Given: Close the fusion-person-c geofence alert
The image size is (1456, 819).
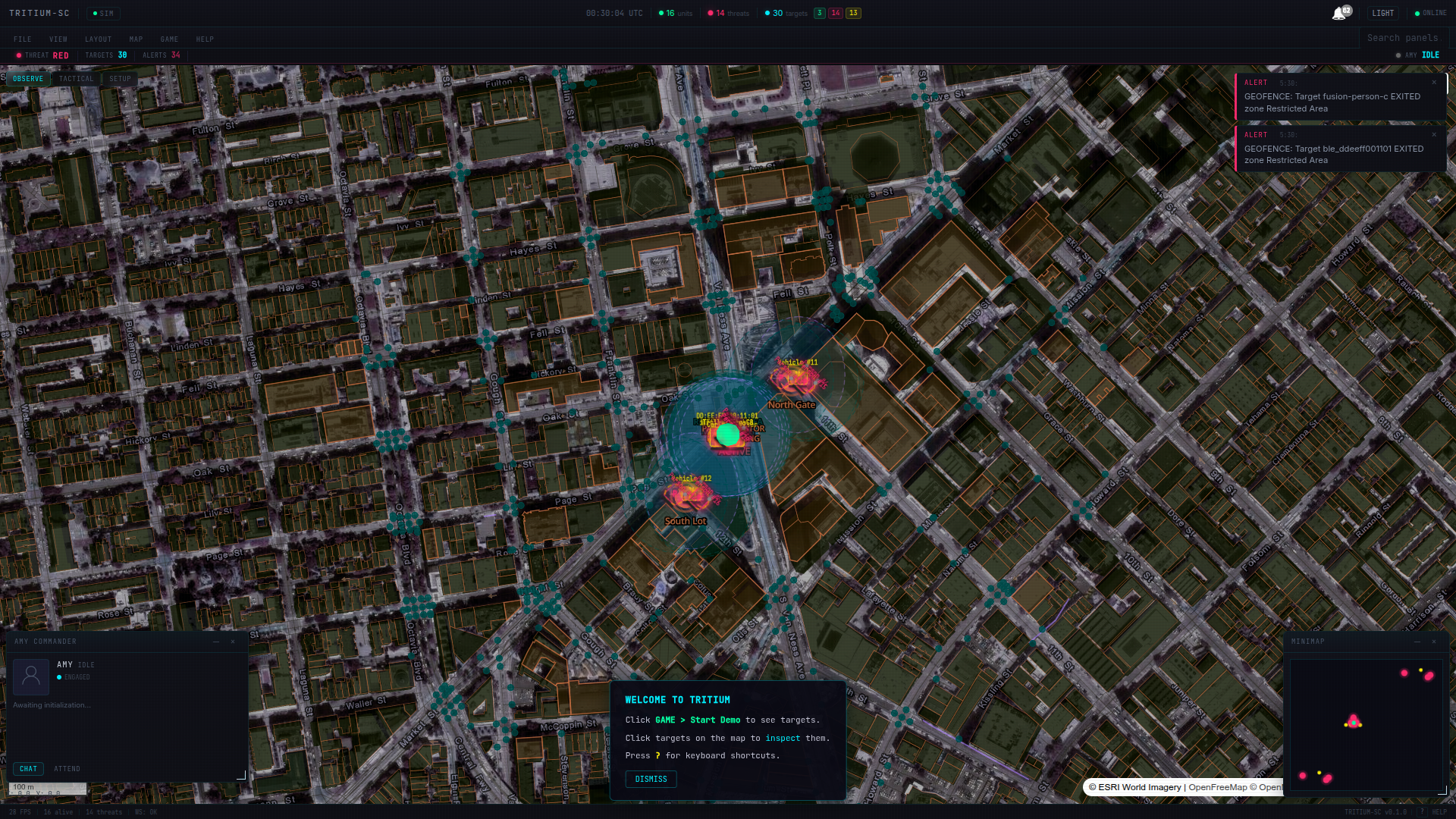Looking at the screenshot, I should [1434, 83].
